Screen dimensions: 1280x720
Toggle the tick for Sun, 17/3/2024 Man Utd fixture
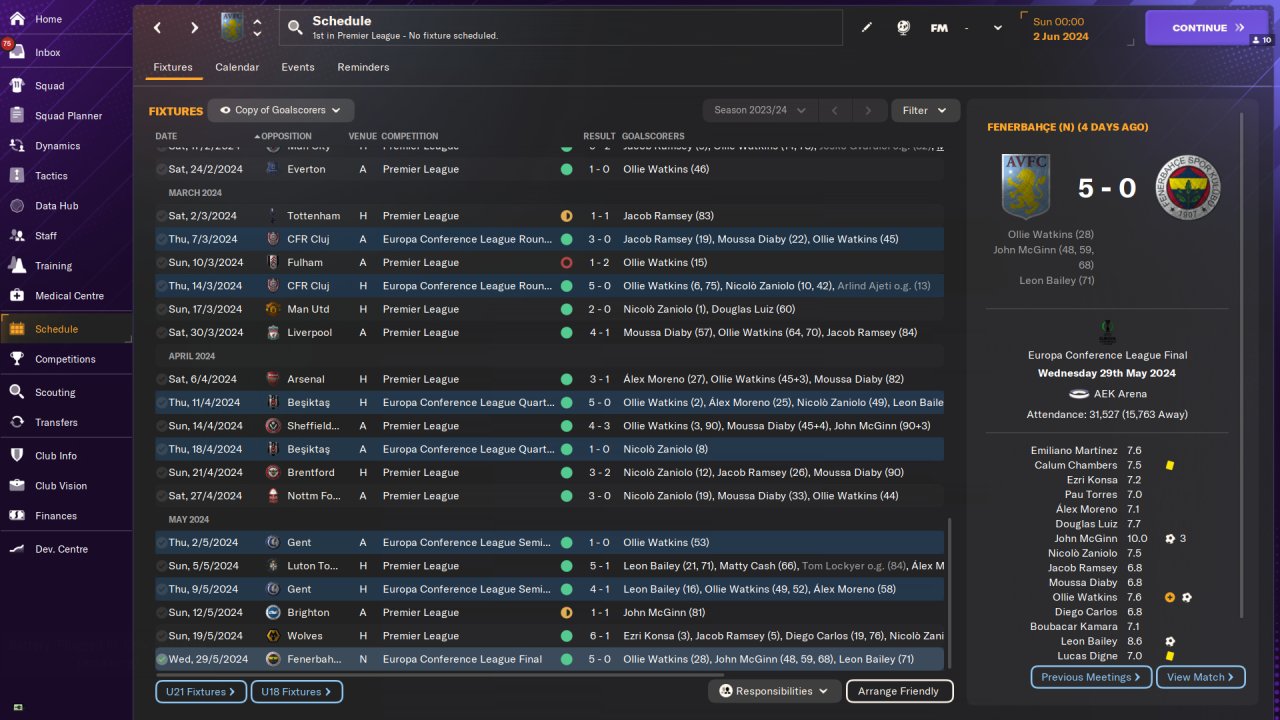pos(162,309)
